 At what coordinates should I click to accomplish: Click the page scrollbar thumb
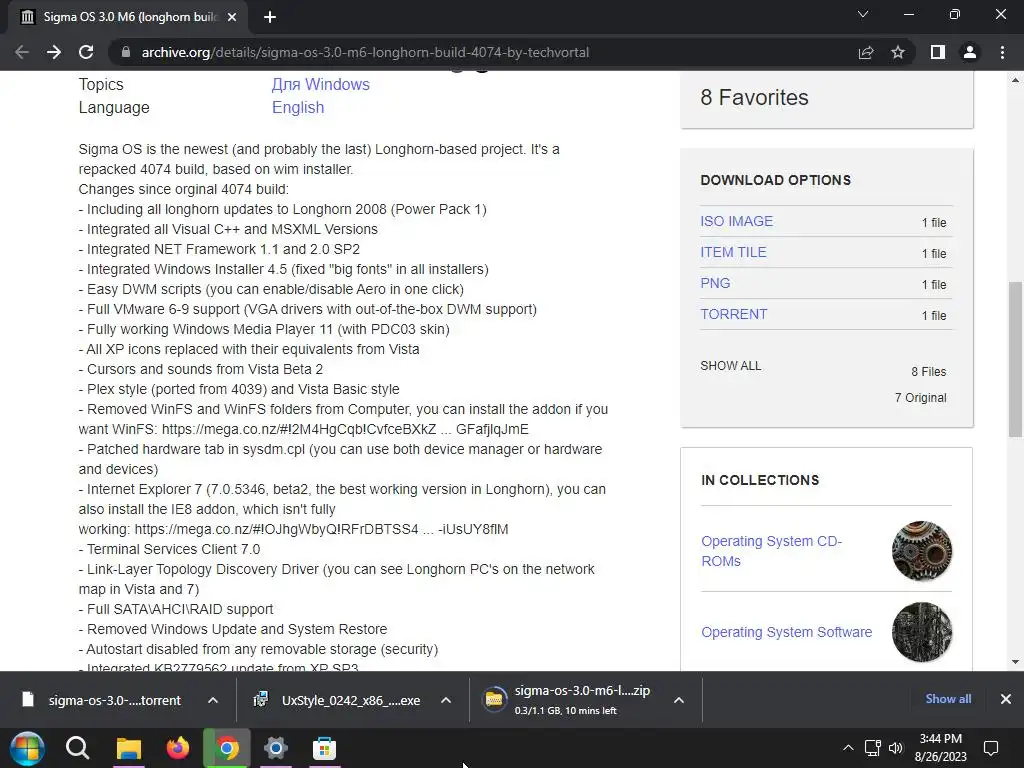tap(1015, 359)
